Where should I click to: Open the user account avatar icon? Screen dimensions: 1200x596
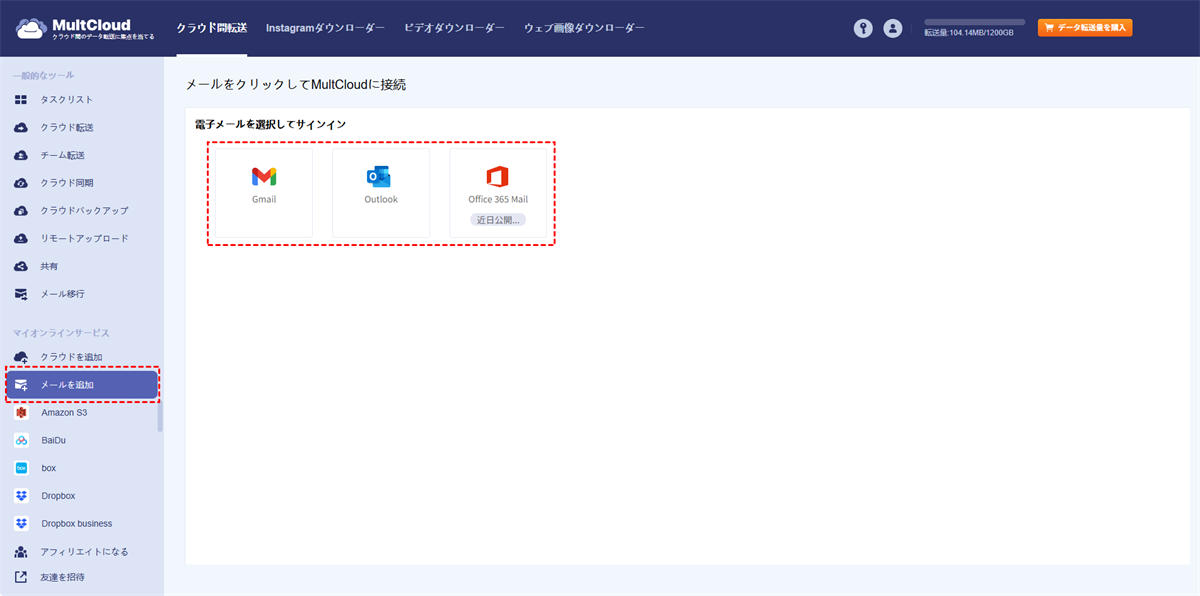point(893,29)
